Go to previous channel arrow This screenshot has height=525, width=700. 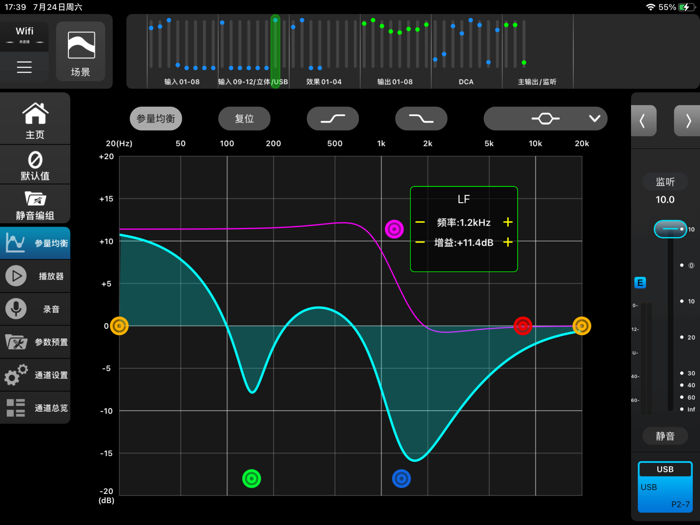[x=643, y=121]
